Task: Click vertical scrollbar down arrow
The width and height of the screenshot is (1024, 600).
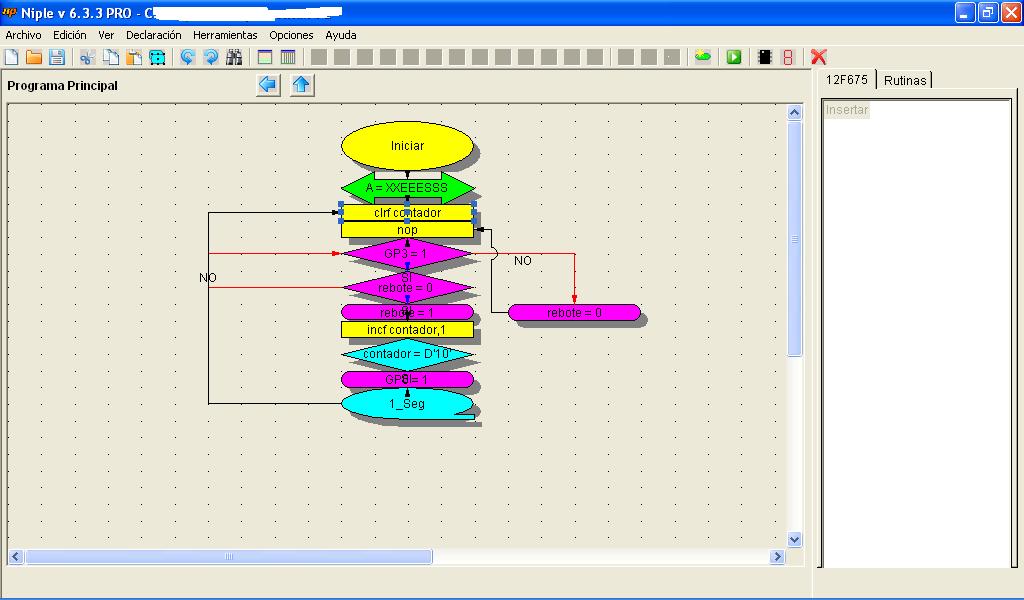Action: coord(794,539)
